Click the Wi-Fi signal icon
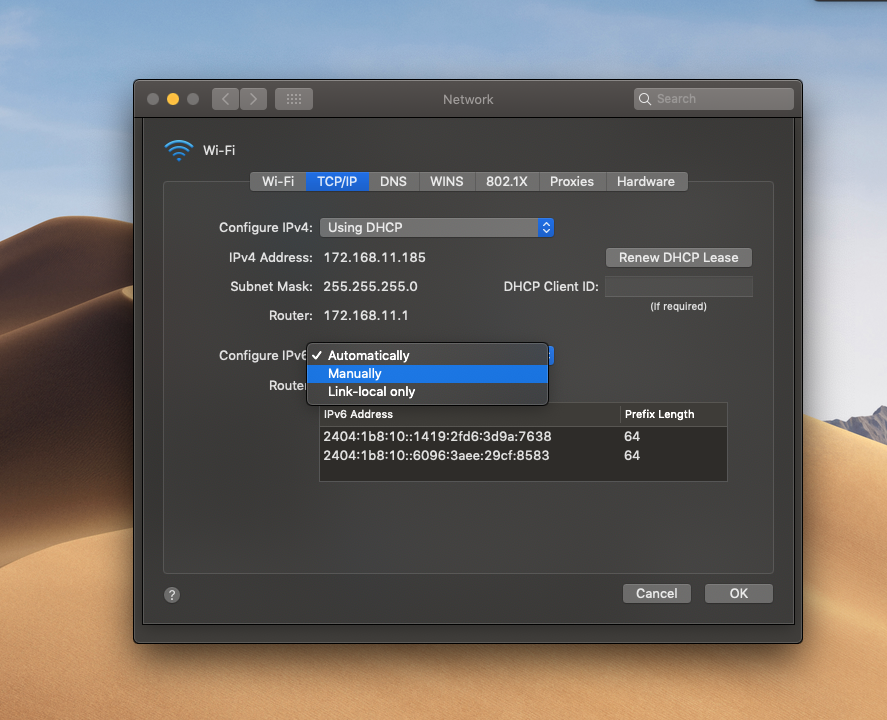Screen dimensions: 887x720 179,151
